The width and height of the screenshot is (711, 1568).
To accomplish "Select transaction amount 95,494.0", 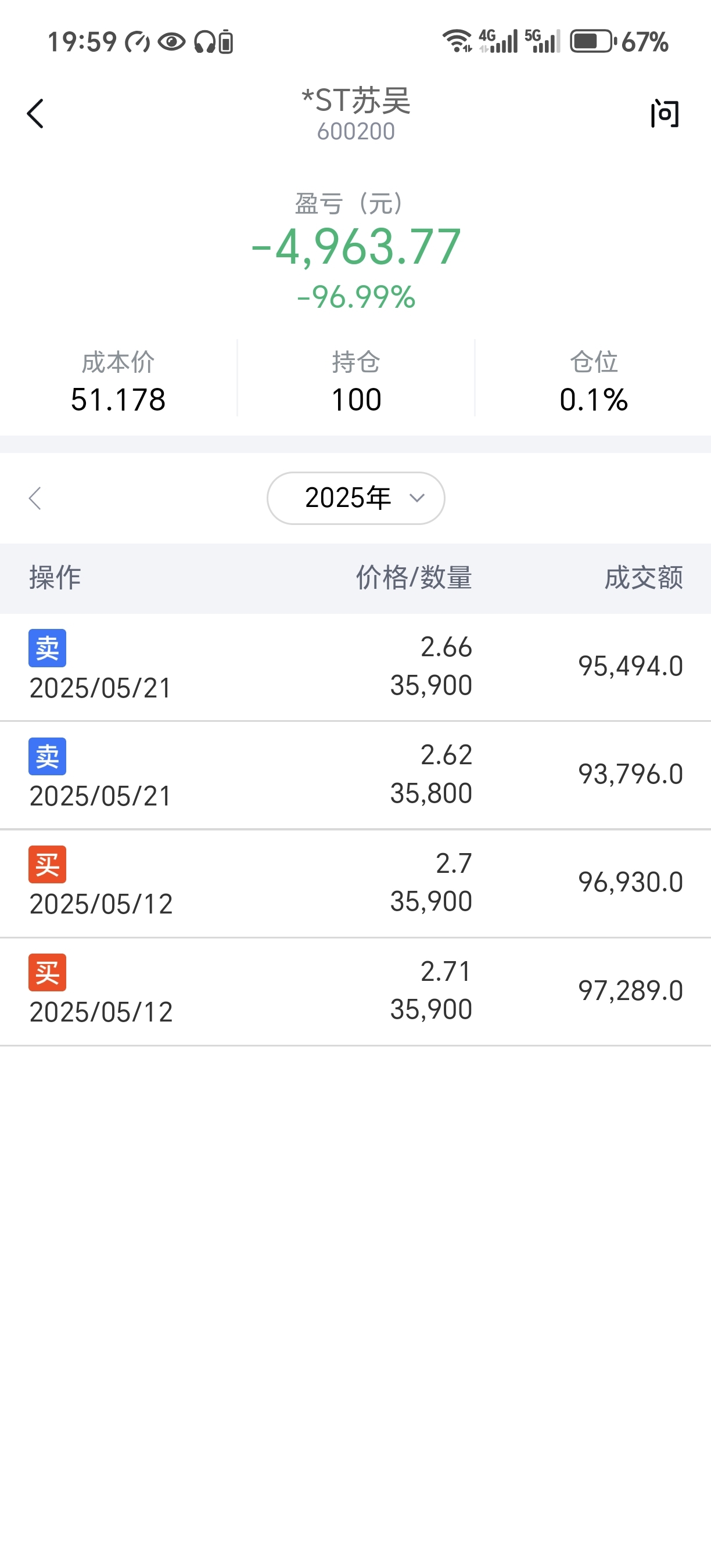I will [631, 666].
